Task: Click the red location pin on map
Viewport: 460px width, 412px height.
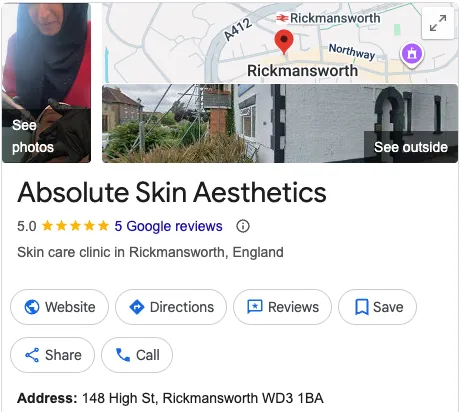Action: (284, 42)
